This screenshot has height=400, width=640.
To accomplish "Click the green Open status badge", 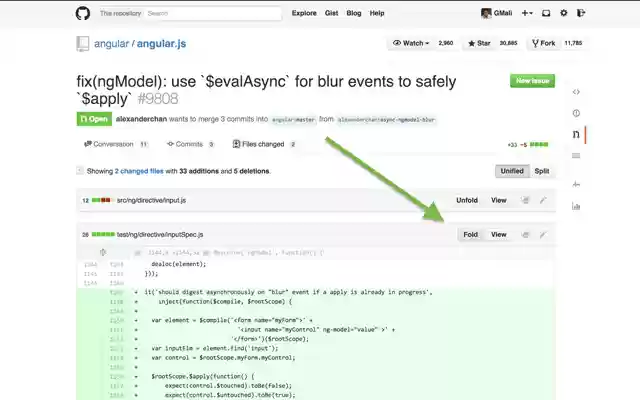I will point(94,119).
